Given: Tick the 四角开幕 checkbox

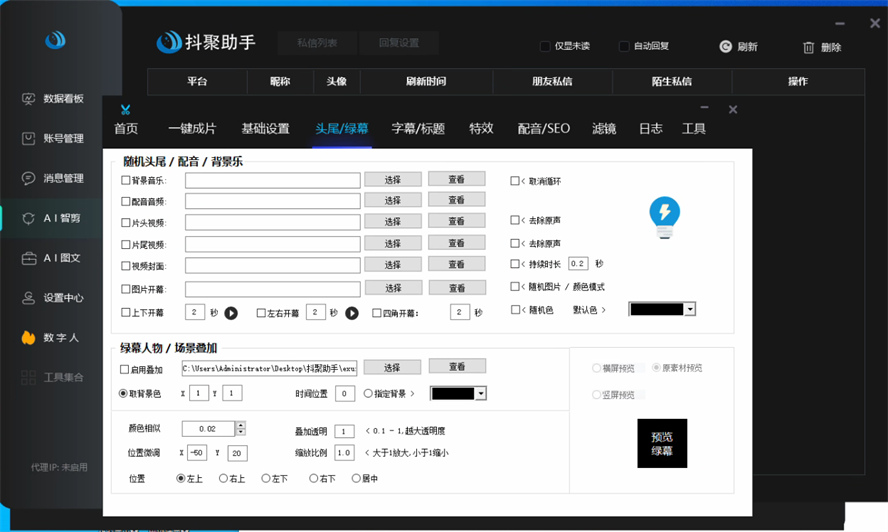Looking at the screenshot, I should [377, 313].
